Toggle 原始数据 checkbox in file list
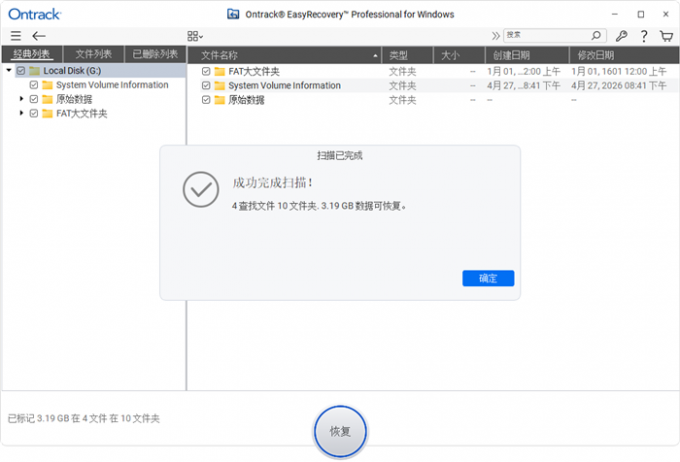Image resolution: width=680 pixels, height=462 pixels. pyautogui.click(x=206, y=100)
